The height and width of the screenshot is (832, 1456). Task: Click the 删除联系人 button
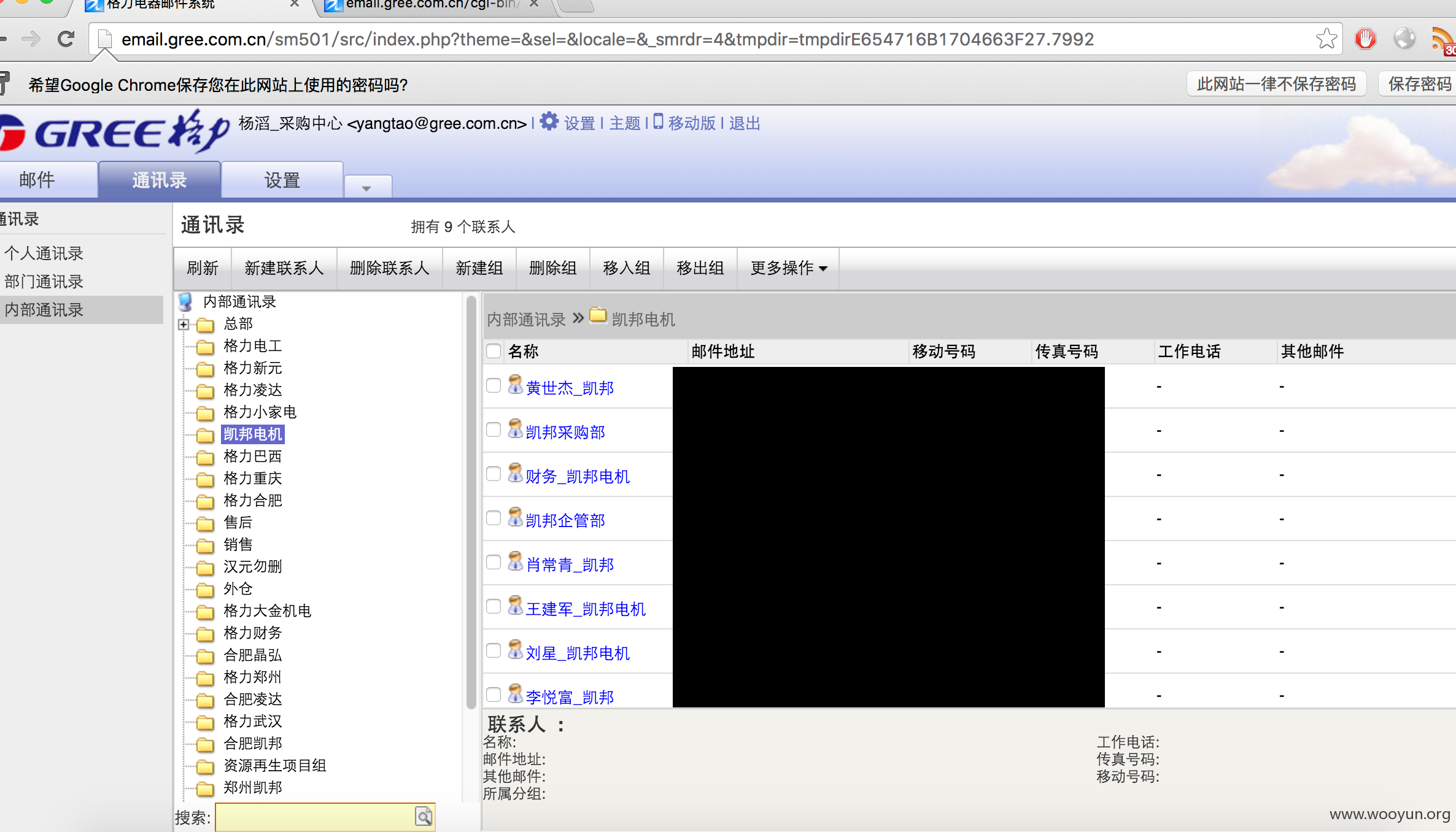point(390,268)
